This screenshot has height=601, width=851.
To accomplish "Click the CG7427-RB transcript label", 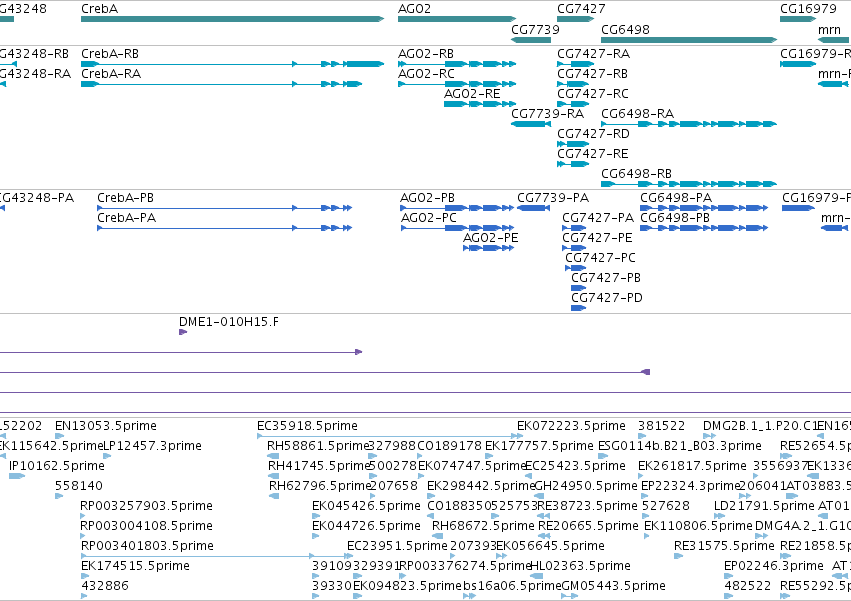I will [592, 74].
